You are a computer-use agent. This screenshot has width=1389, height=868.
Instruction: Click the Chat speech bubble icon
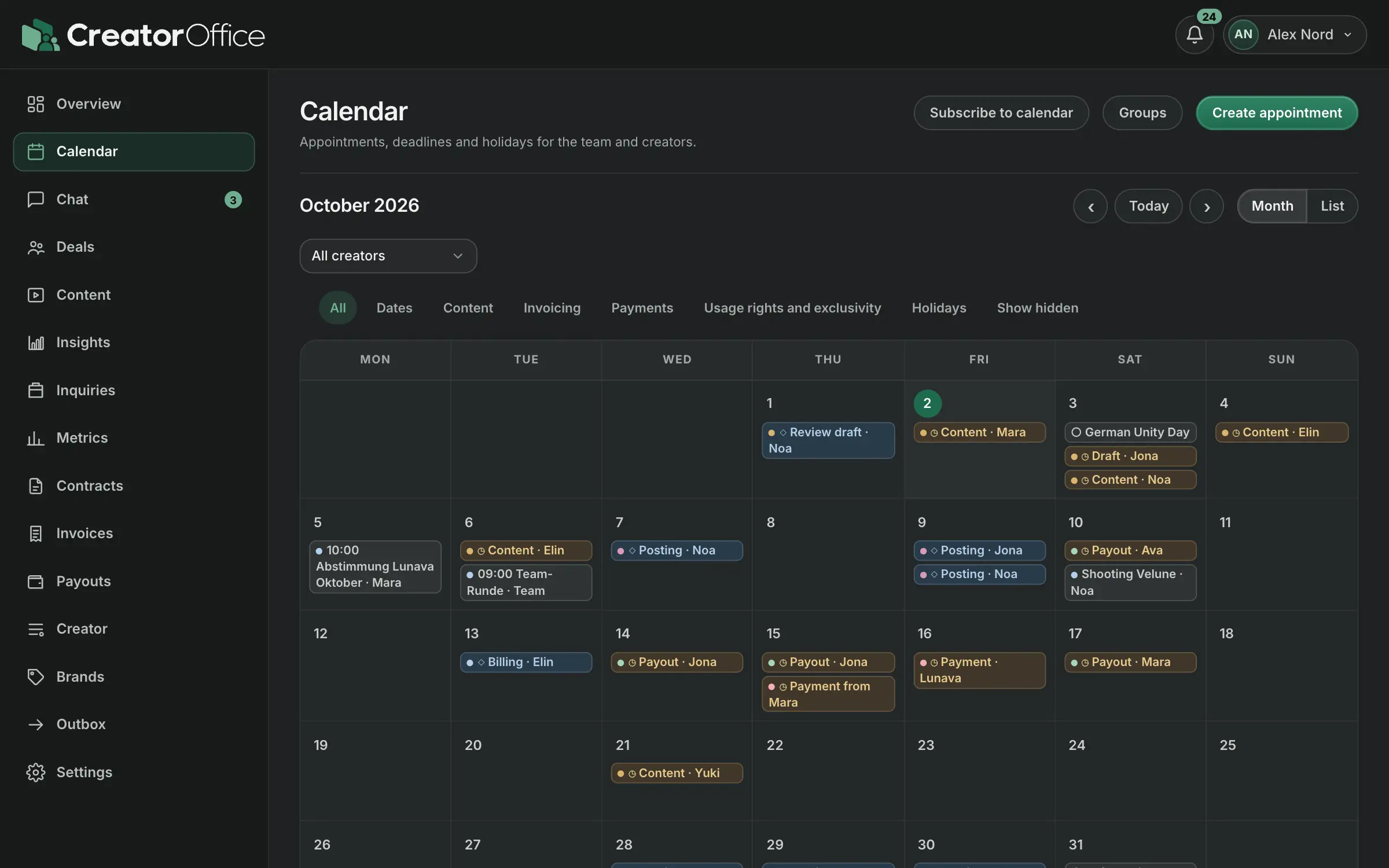pos(35,200)
